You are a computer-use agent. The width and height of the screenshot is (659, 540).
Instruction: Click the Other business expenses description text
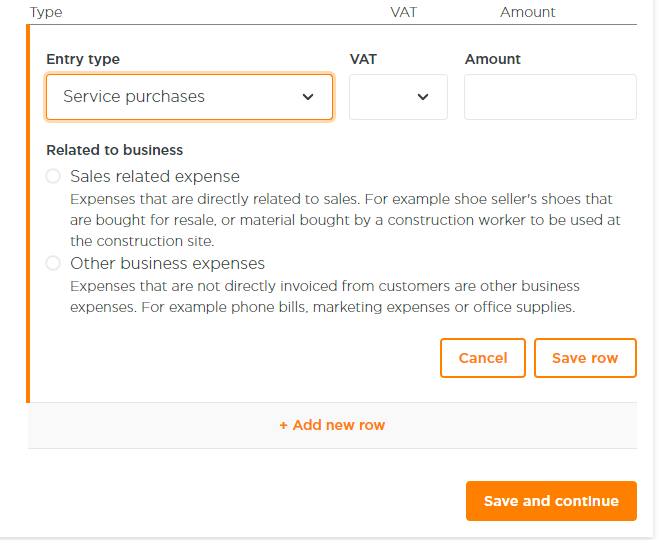click(x=324, y=296)
